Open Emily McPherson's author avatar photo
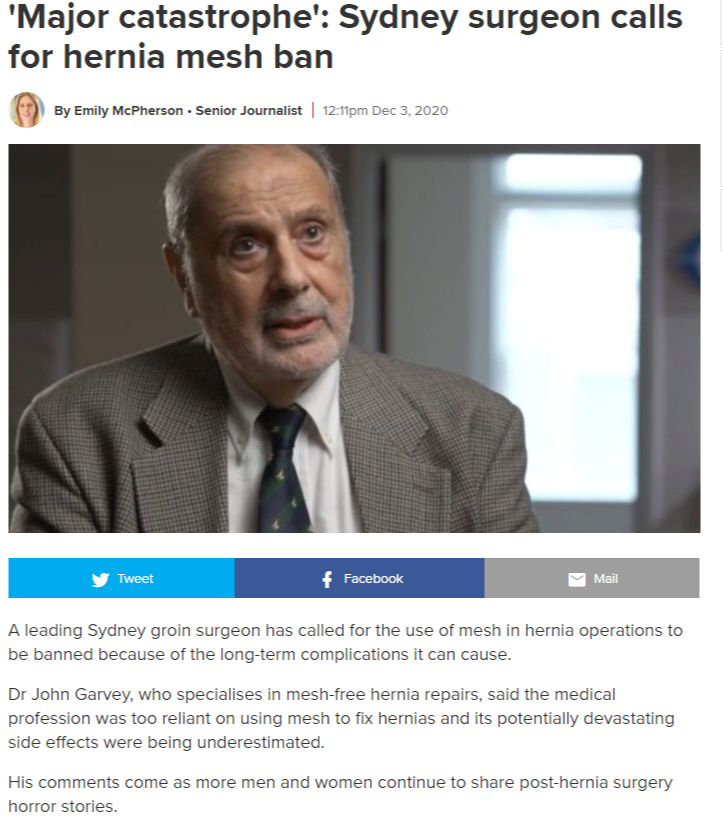 [27, 110]
